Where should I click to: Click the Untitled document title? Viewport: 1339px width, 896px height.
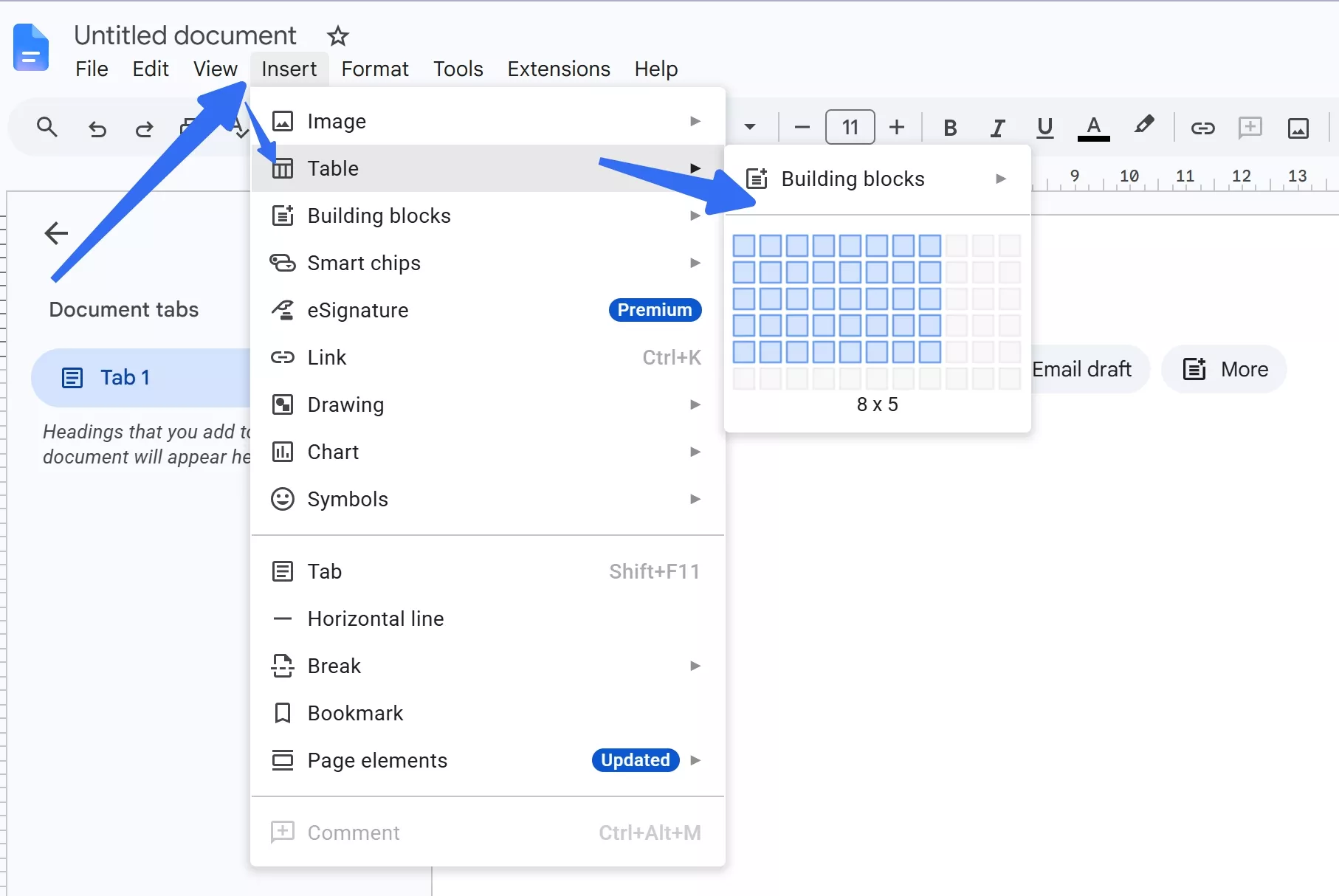point(185,35)
